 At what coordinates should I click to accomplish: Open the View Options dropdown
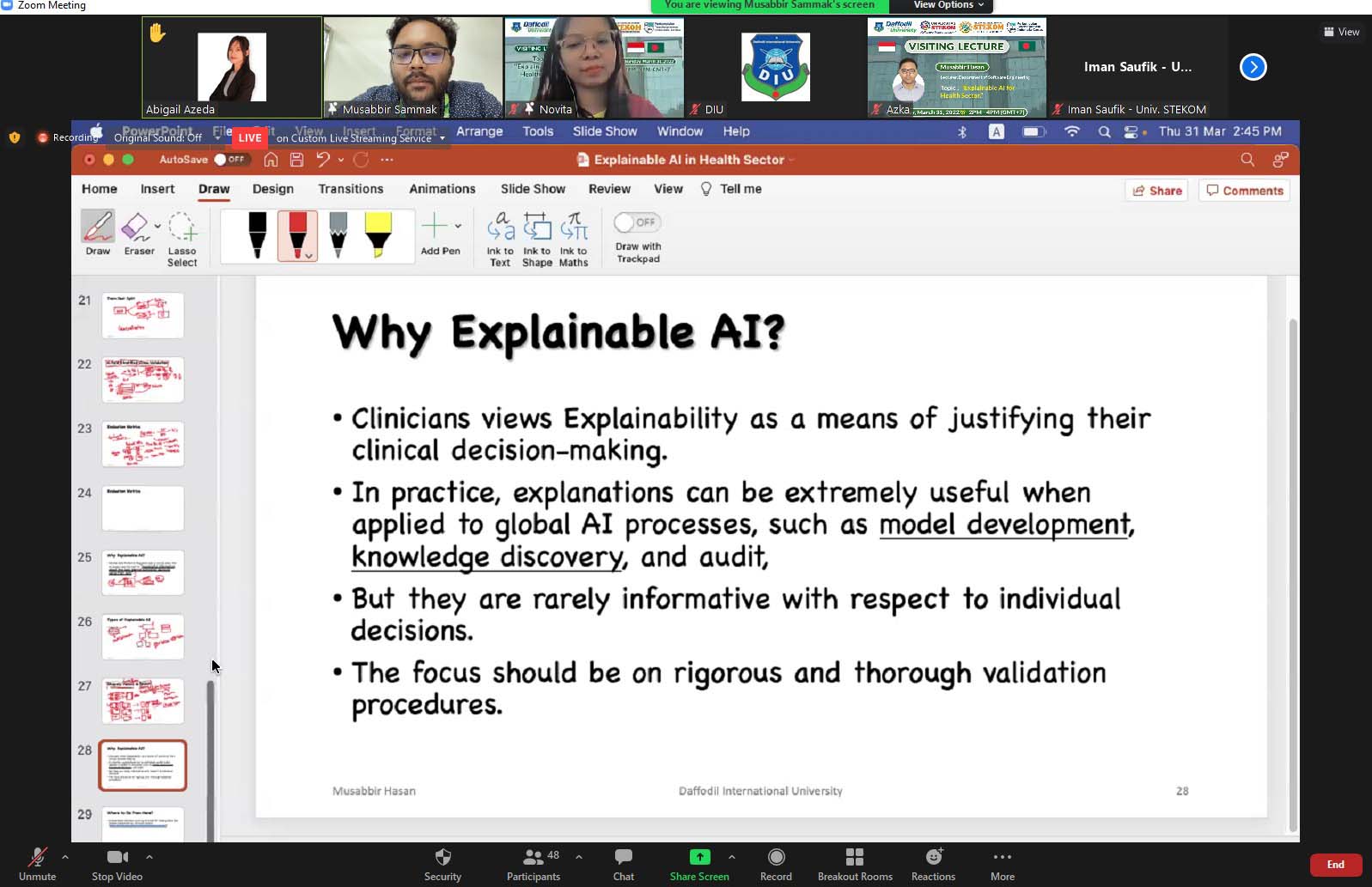tap(948, 5)
